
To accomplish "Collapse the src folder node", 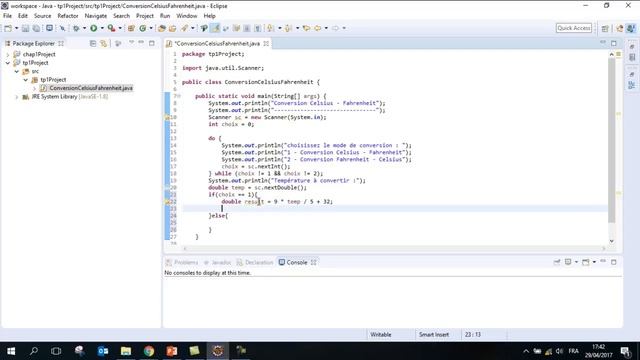I will [17, 71].
